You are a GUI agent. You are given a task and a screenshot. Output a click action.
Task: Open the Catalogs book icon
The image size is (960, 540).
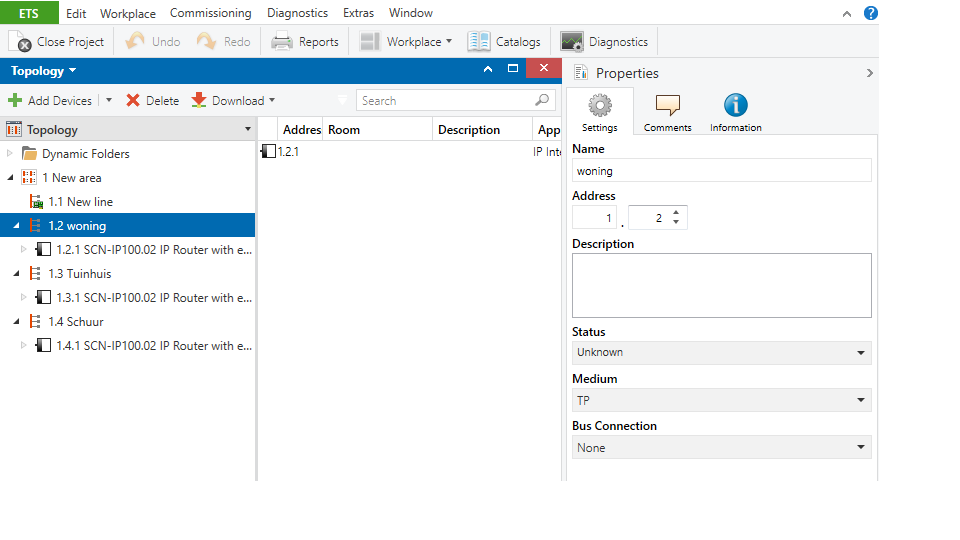click(479, 42)
